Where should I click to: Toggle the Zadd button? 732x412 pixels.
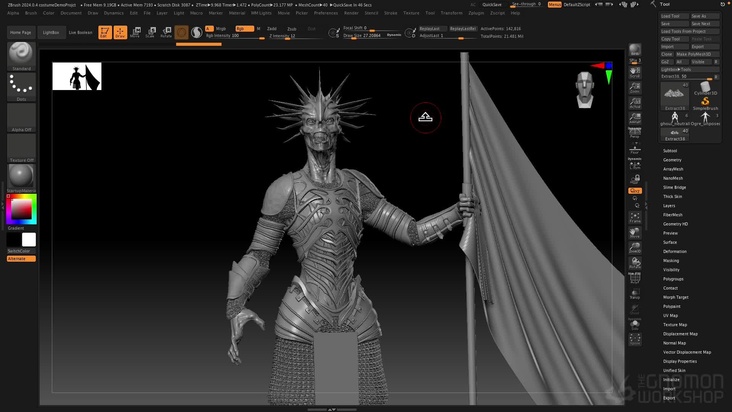[x=272, y=28]
